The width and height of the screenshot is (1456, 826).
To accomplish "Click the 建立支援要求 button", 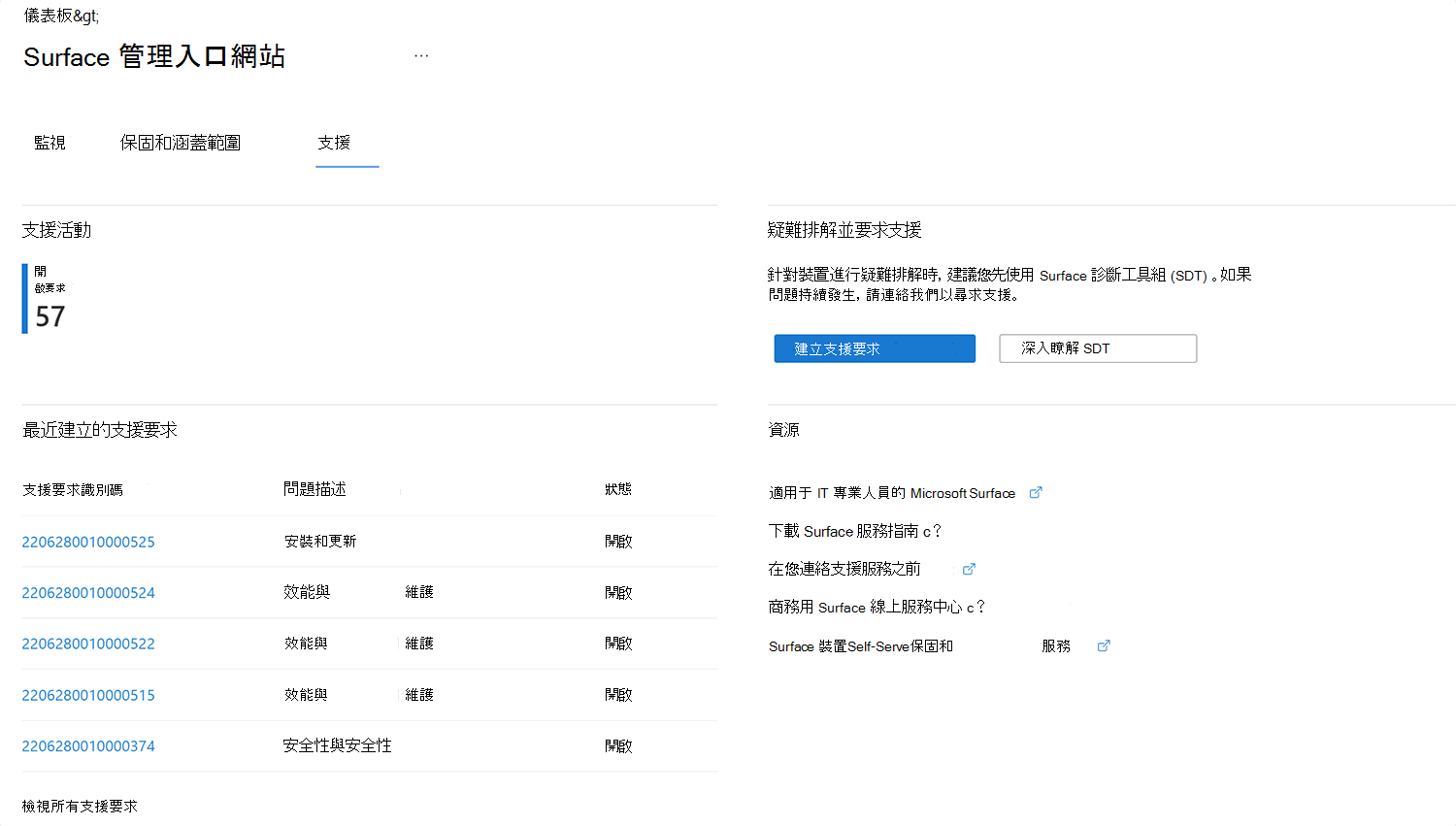I will pyautogui.click(x=875, y=348).
